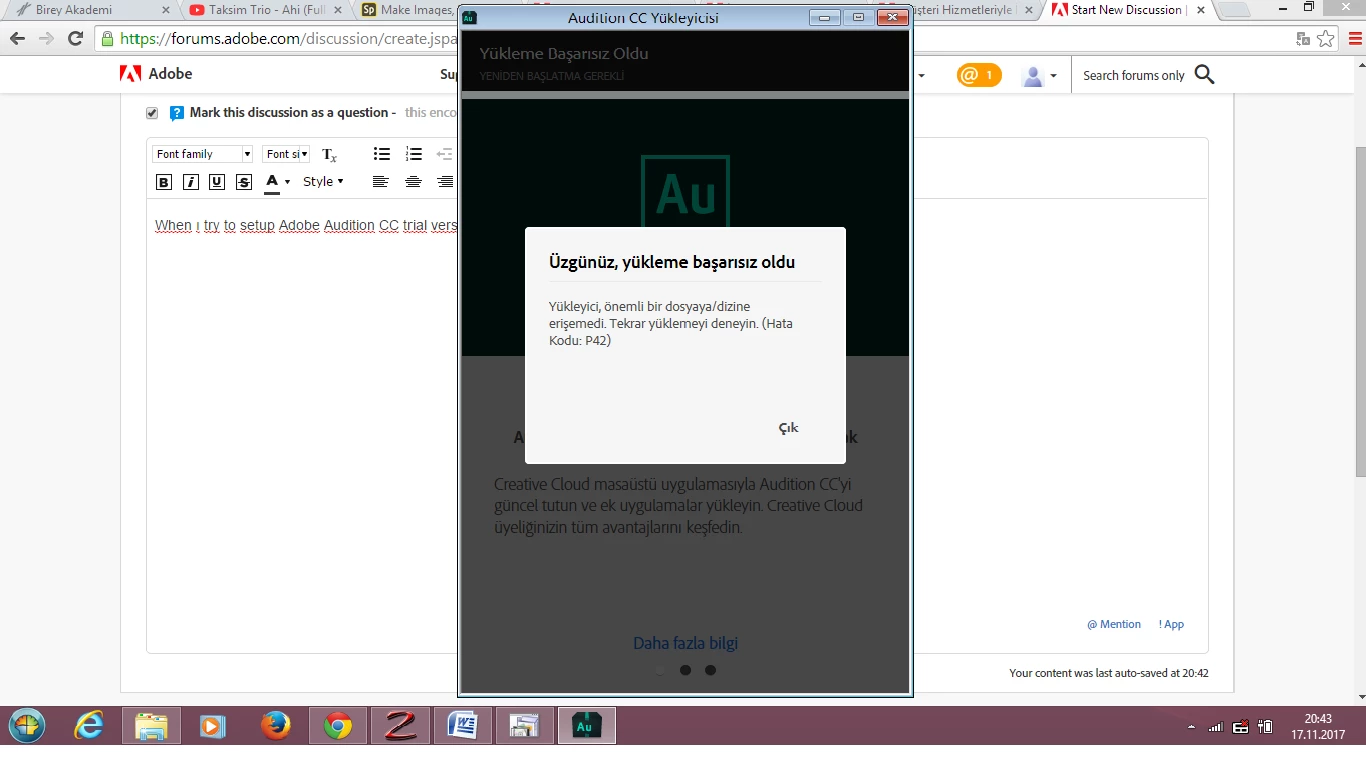Open the user avatar dropdown

tap(1039, 76)
